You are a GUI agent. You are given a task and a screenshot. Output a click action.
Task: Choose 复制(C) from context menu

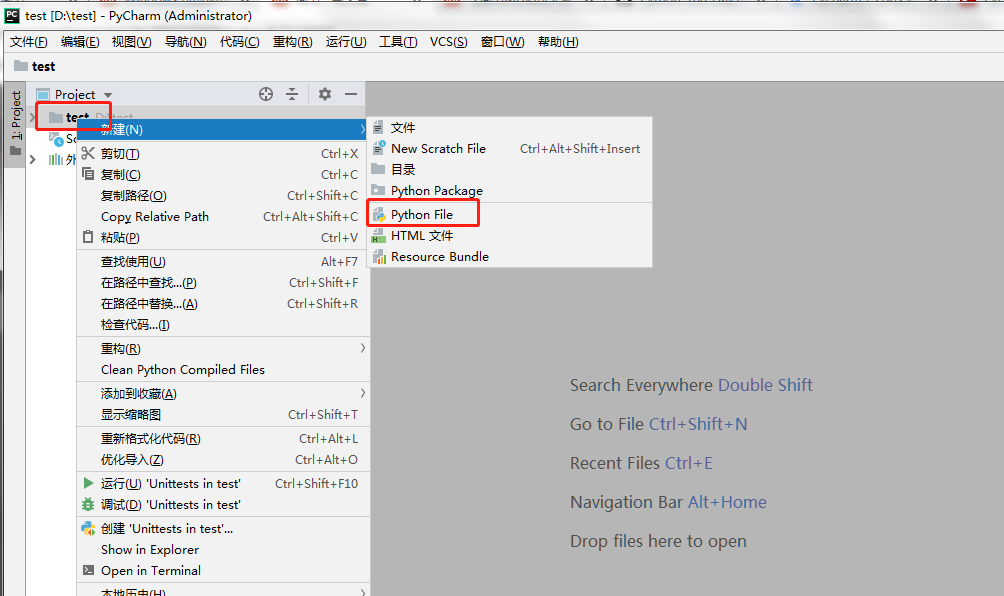[x=223, y=174]
